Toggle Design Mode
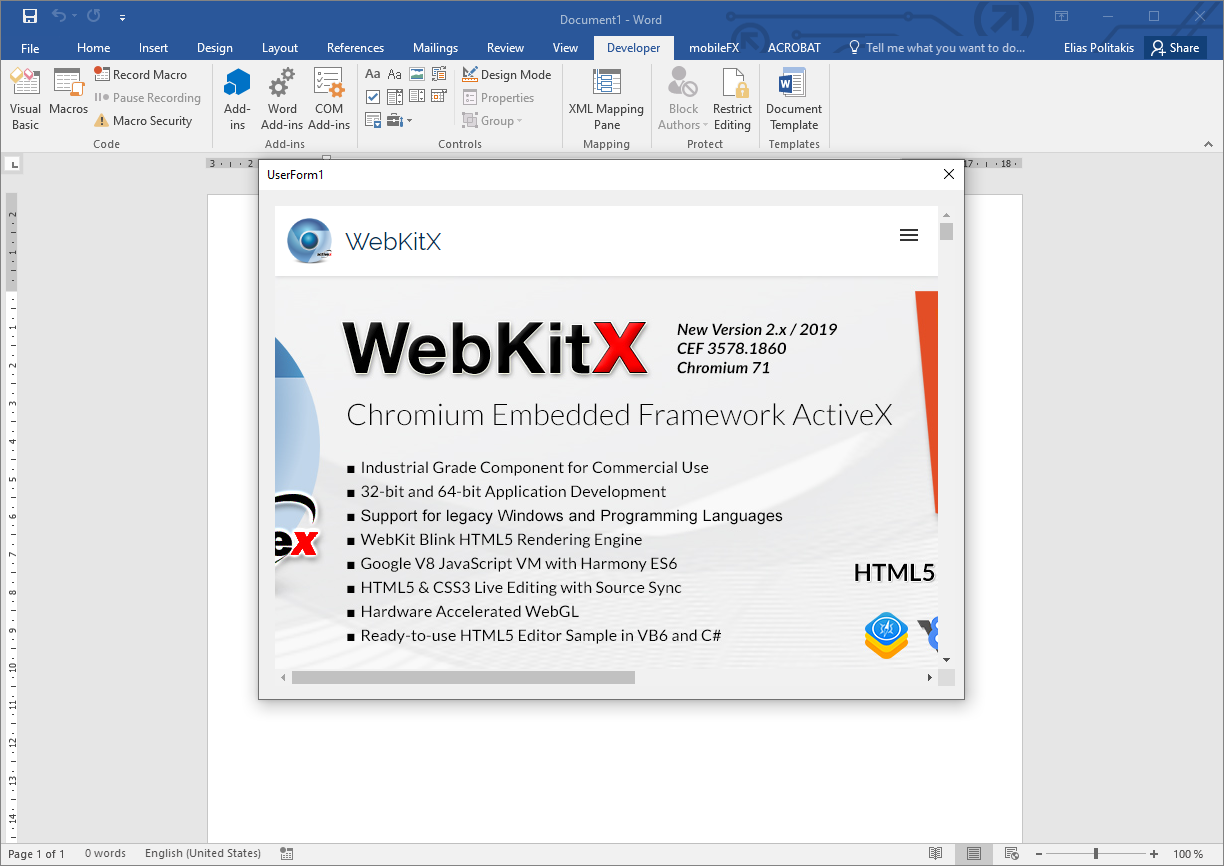 [507, 74]
